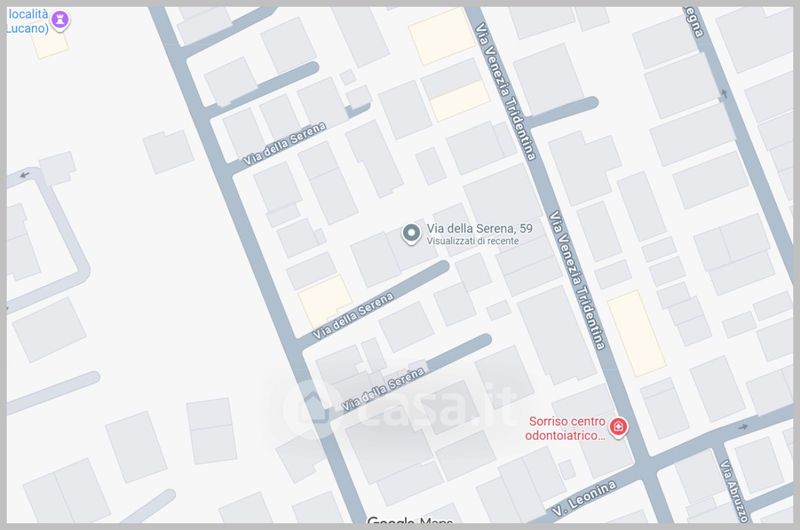Image resolution: width=800 pixels, height=530 pixels.
Task: Select the Via Abruzzo street label
Action: (x=734, y=491)
